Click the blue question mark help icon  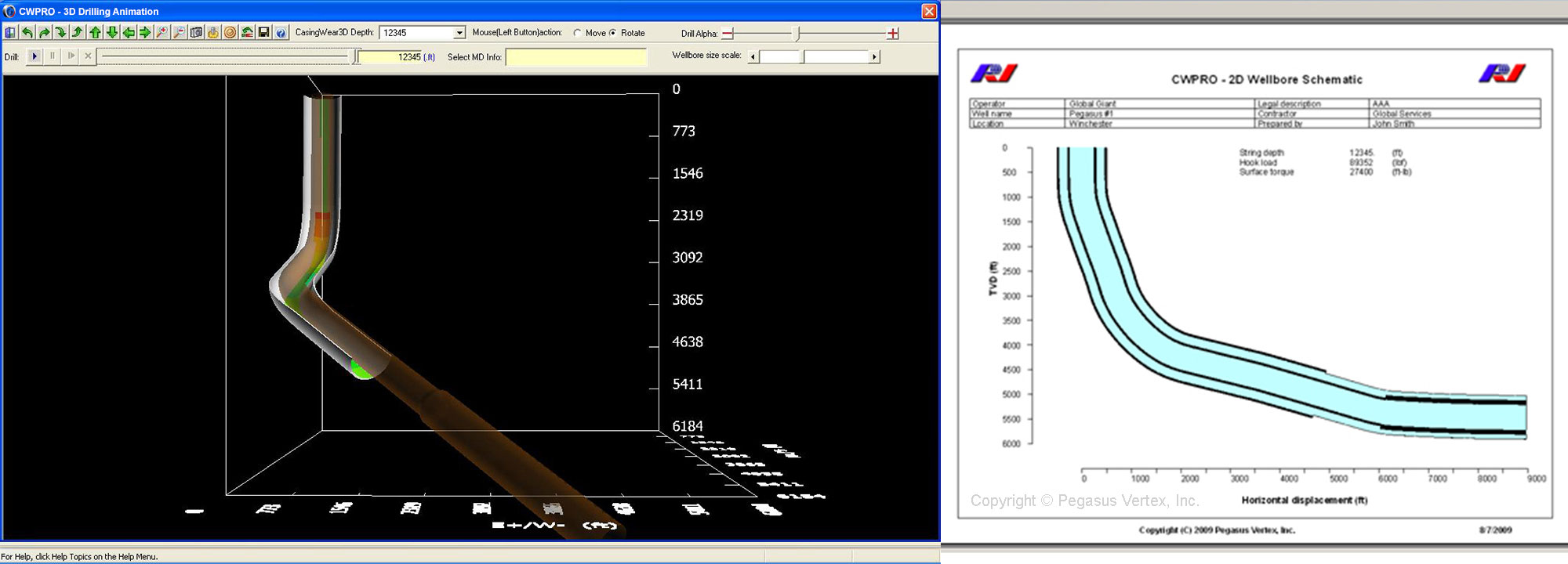click(x=281, y=32)
